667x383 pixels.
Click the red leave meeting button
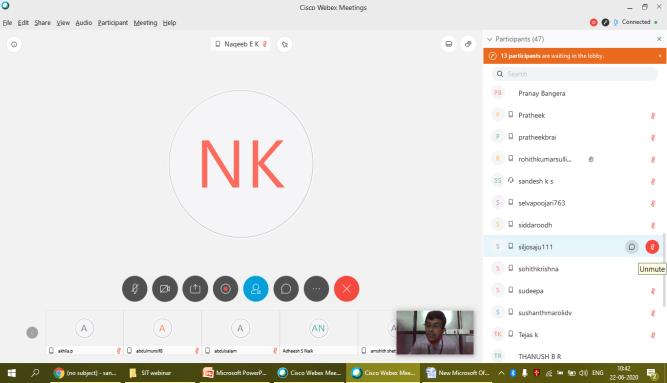[347, 289]
